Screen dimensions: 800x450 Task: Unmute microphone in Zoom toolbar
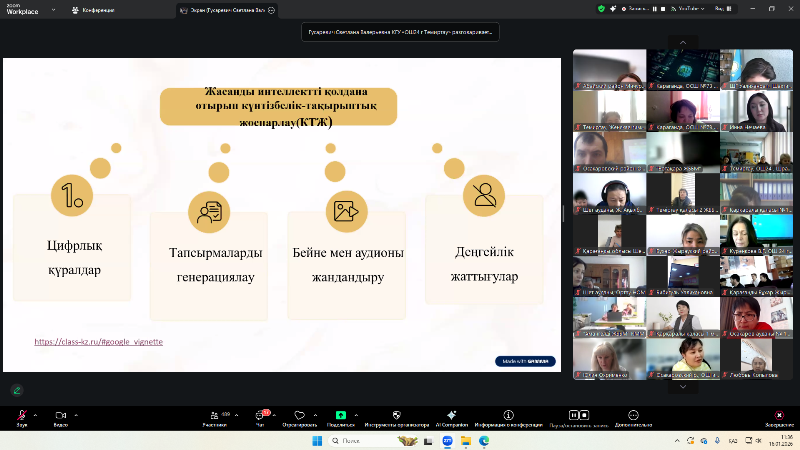coord(22,415)
